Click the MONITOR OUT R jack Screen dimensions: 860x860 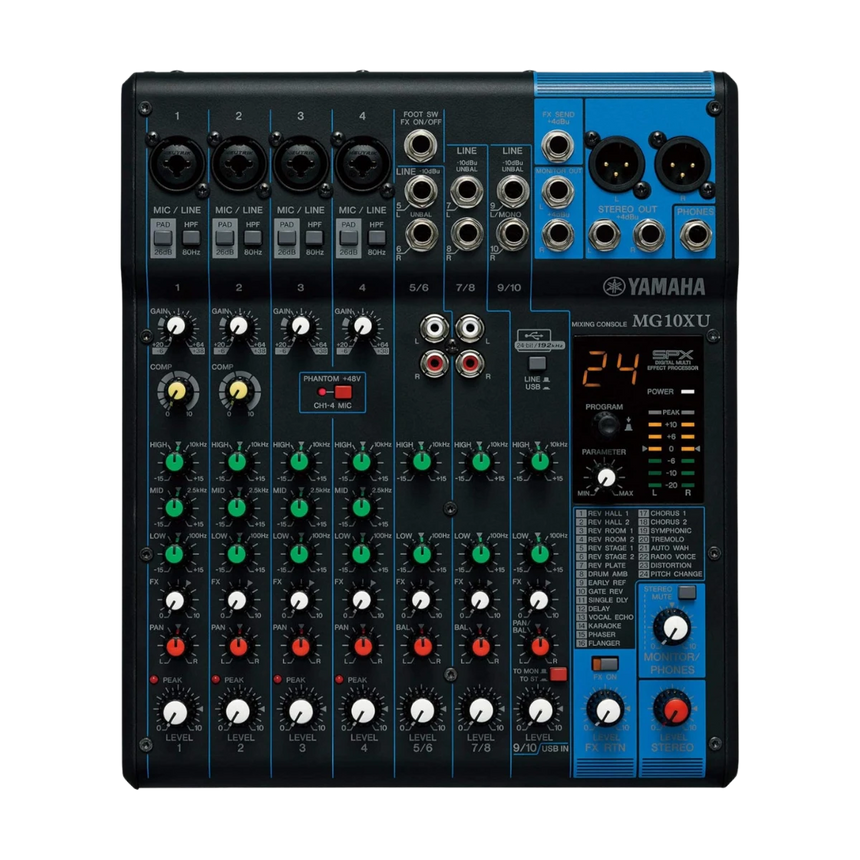click(x=557, y=235)
